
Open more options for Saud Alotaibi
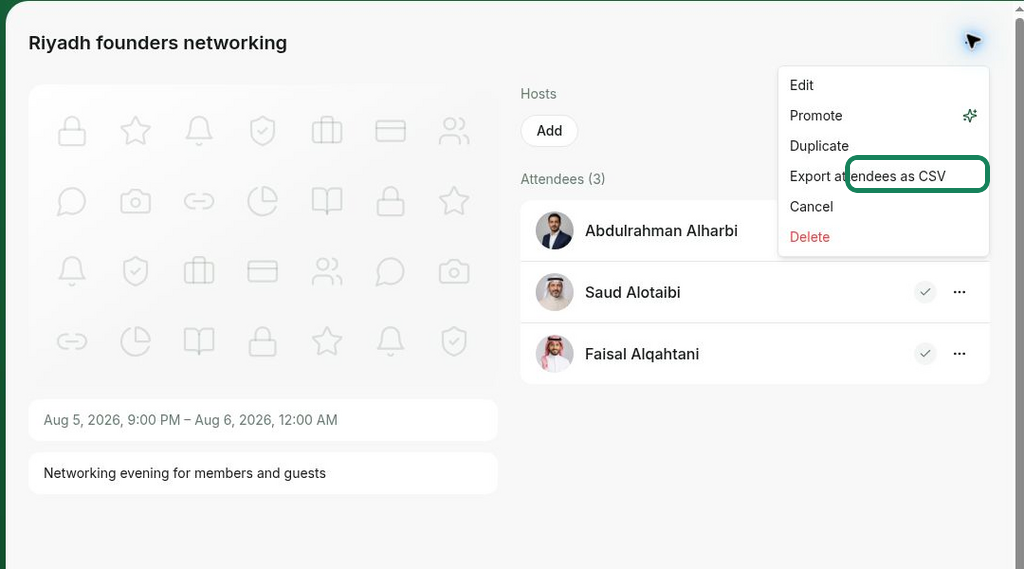pyautogui.click(x=959, y=292)
